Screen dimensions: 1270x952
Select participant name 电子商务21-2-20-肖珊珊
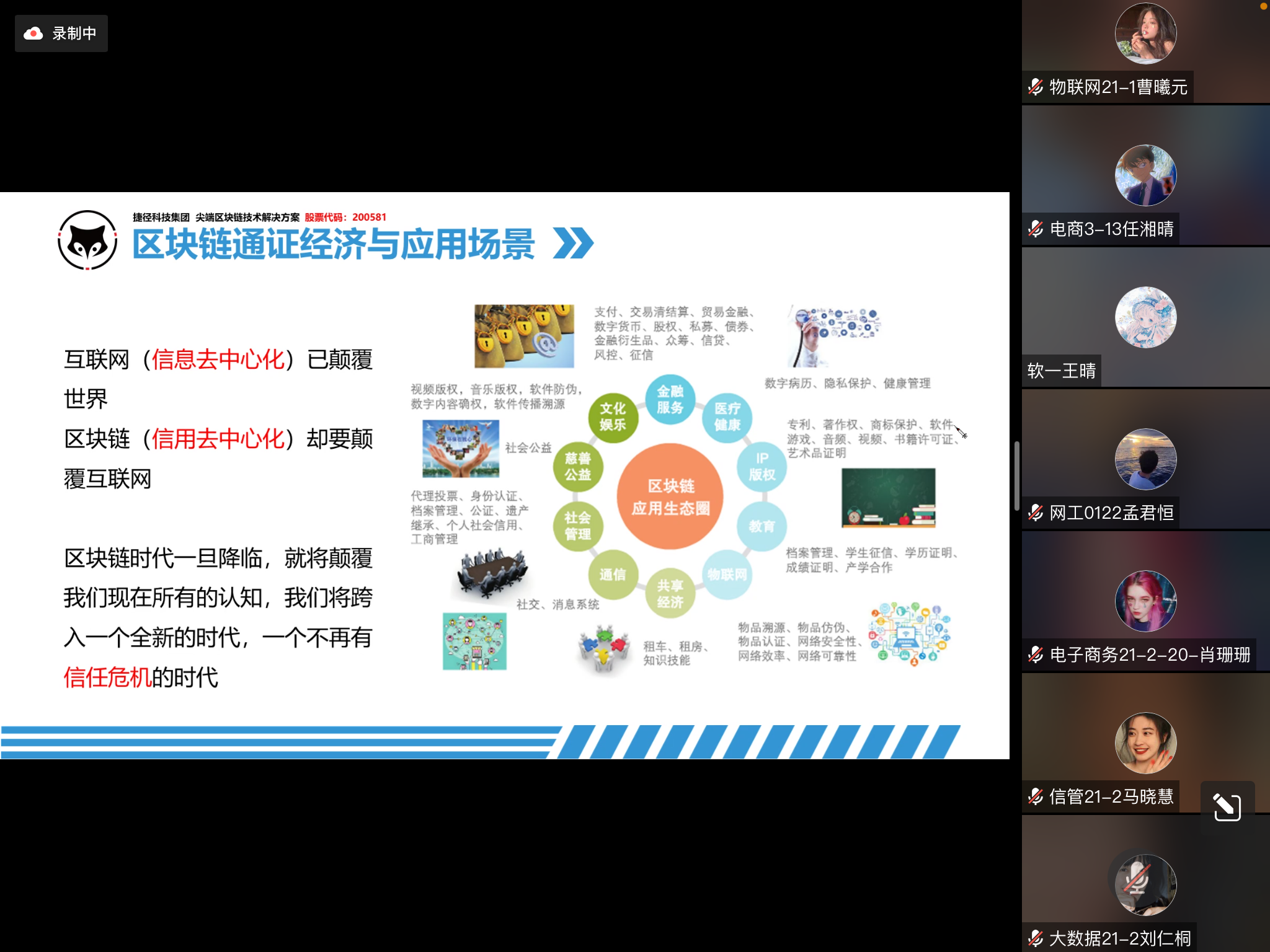pyautogui.click(x=1150, y=654)
